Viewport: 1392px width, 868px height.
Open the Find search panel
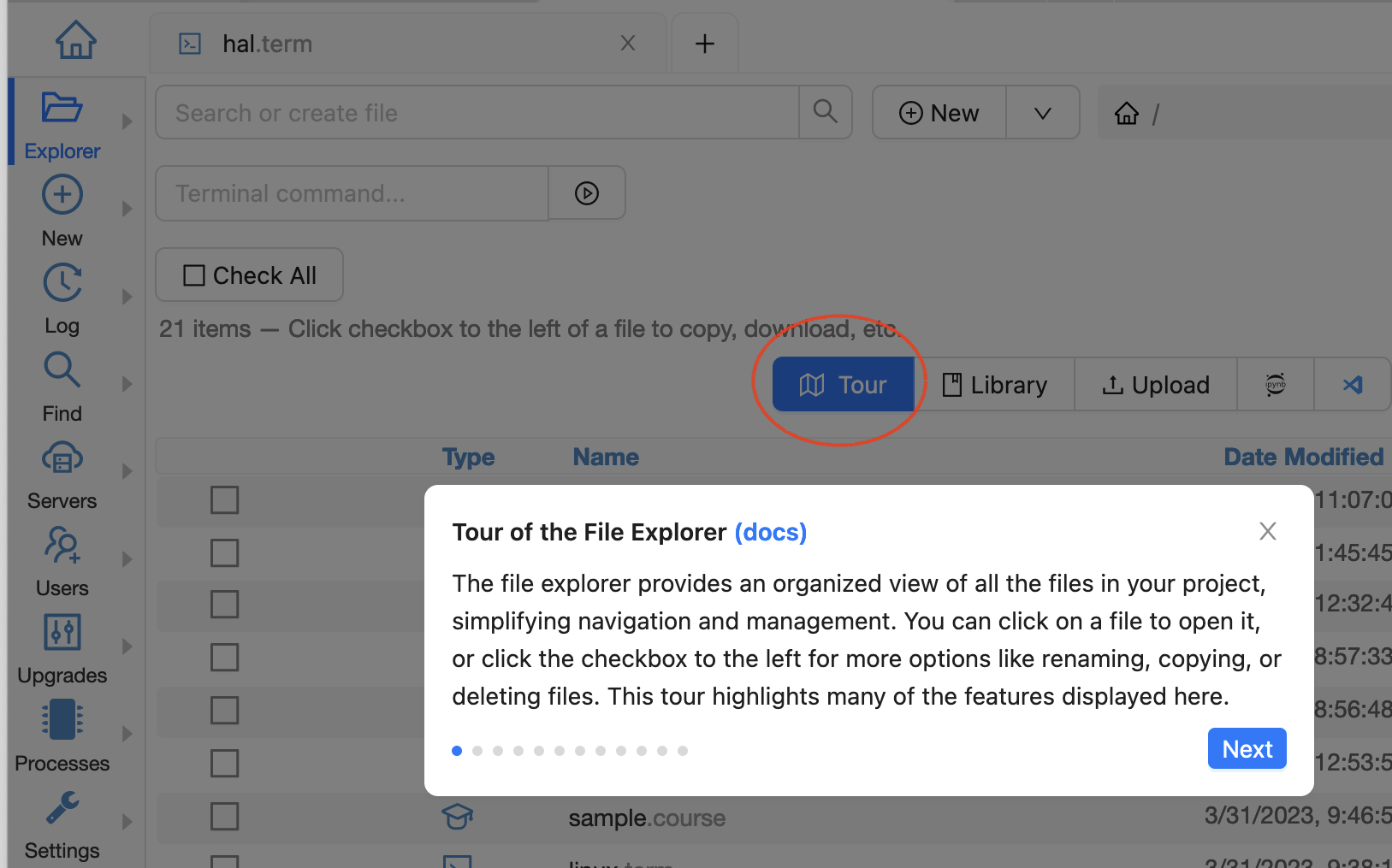(x=62, y=387)
